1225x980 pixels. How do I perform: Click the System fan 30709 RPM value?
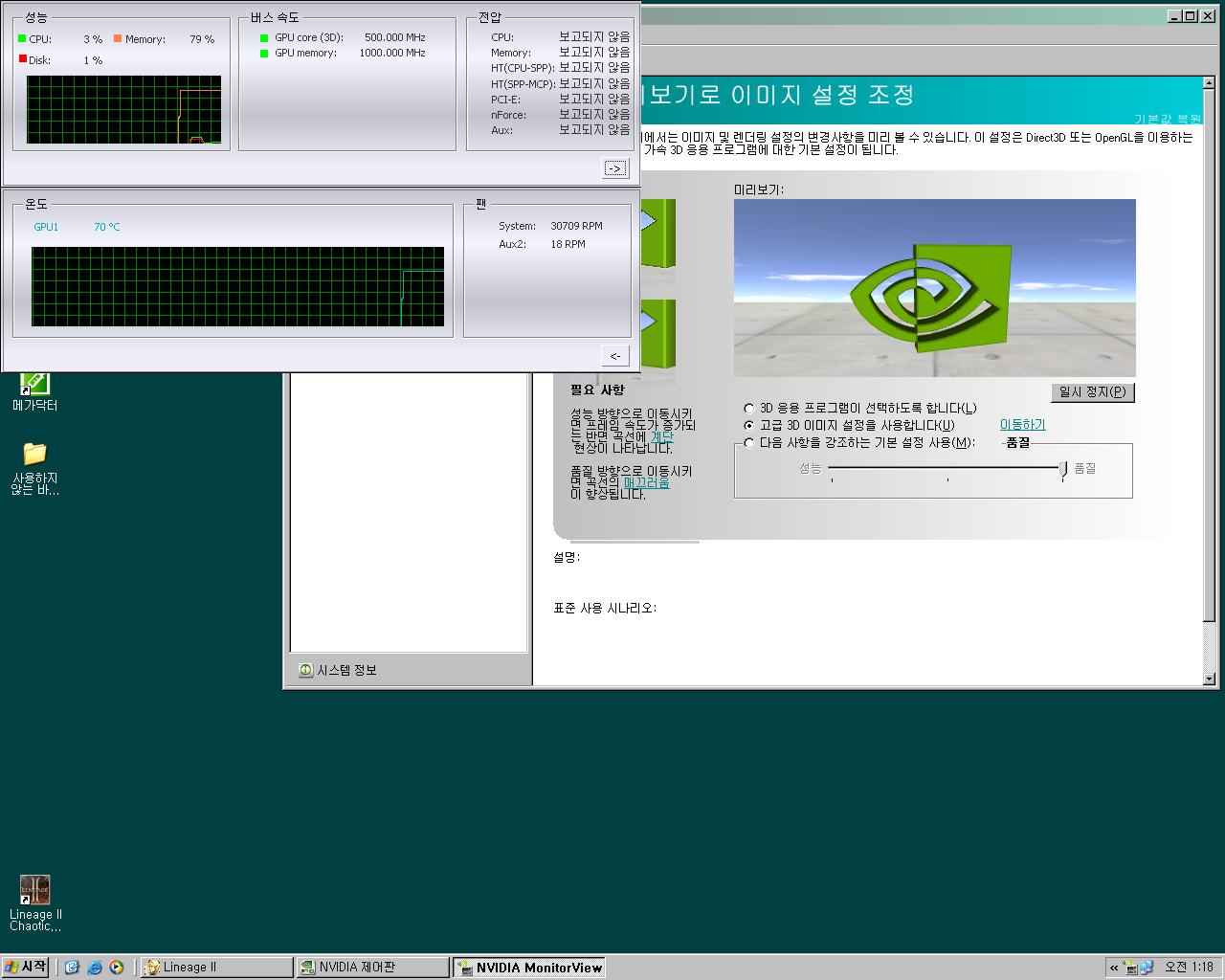576,226
